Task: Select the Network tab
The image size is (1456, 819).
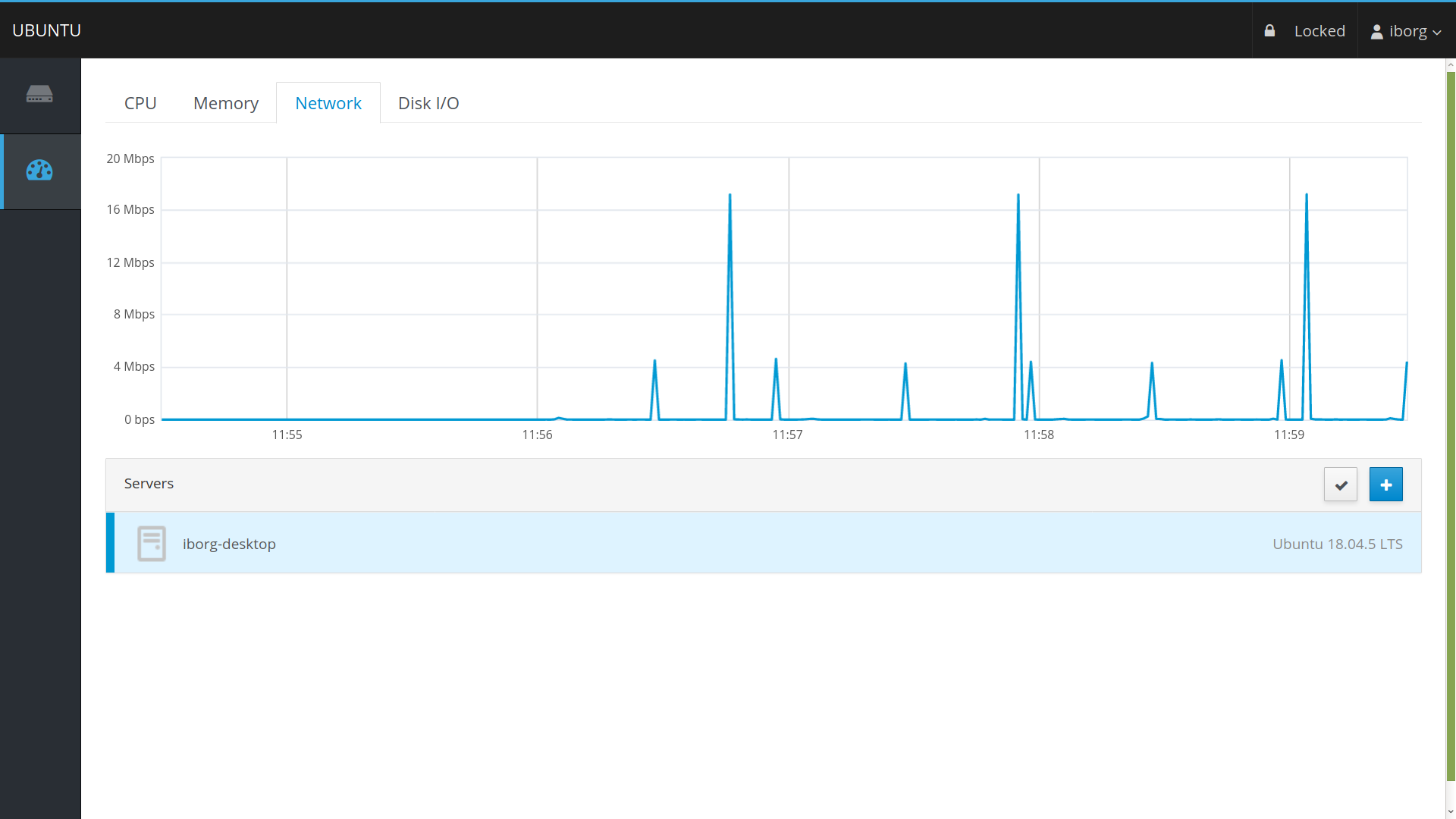Action: point(328,103)
